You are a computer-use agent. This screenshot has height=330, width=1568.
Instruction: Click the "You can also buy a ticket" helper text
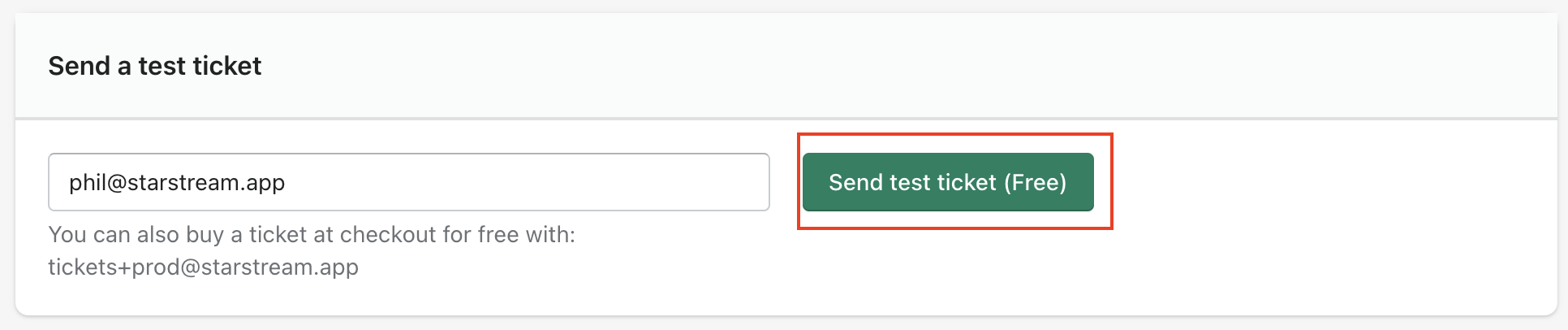tap(311, 235)
